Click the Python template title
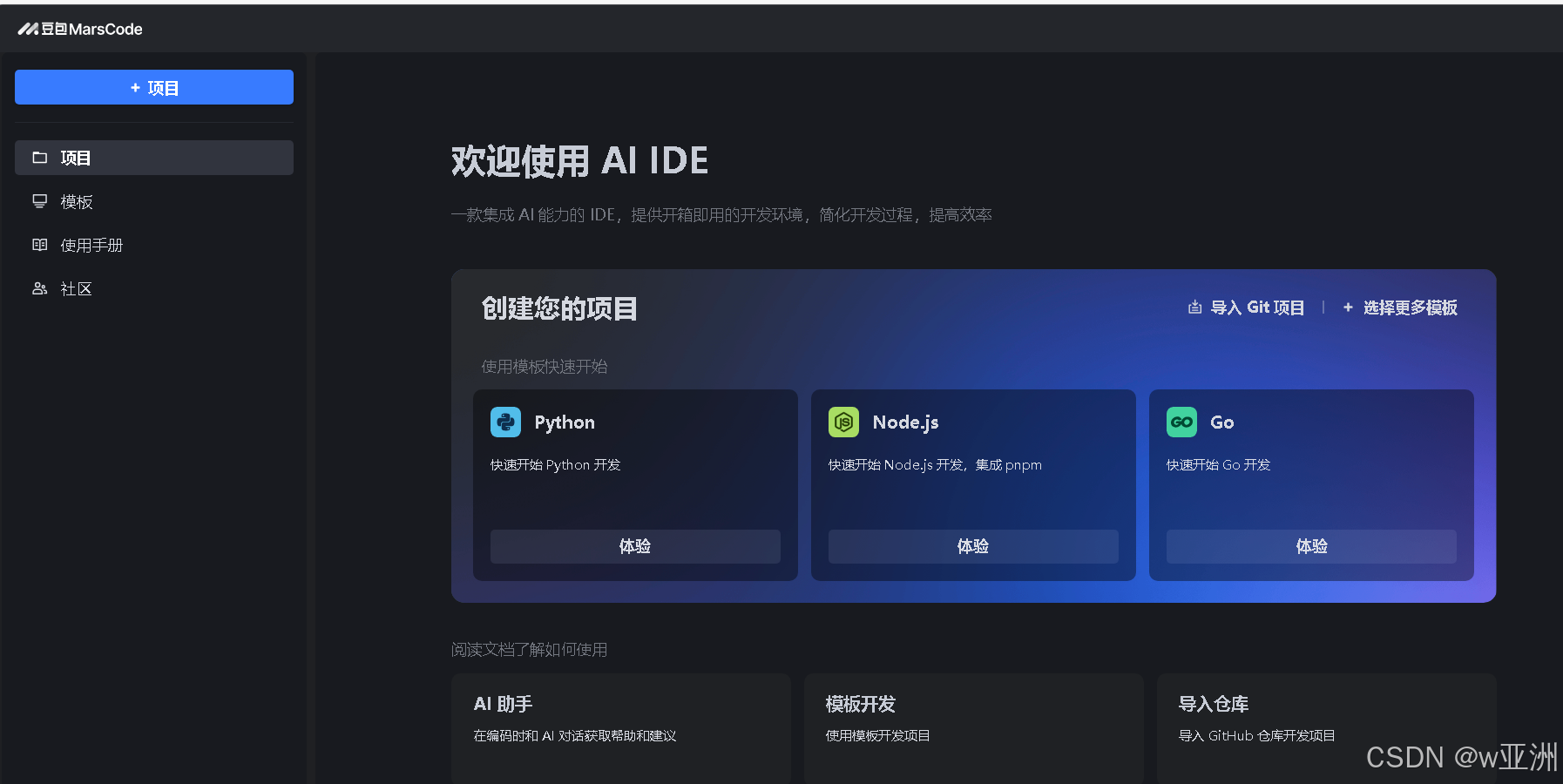This screenshot has height=784, width=1563. pyautogui.click(x=565, y=422)
